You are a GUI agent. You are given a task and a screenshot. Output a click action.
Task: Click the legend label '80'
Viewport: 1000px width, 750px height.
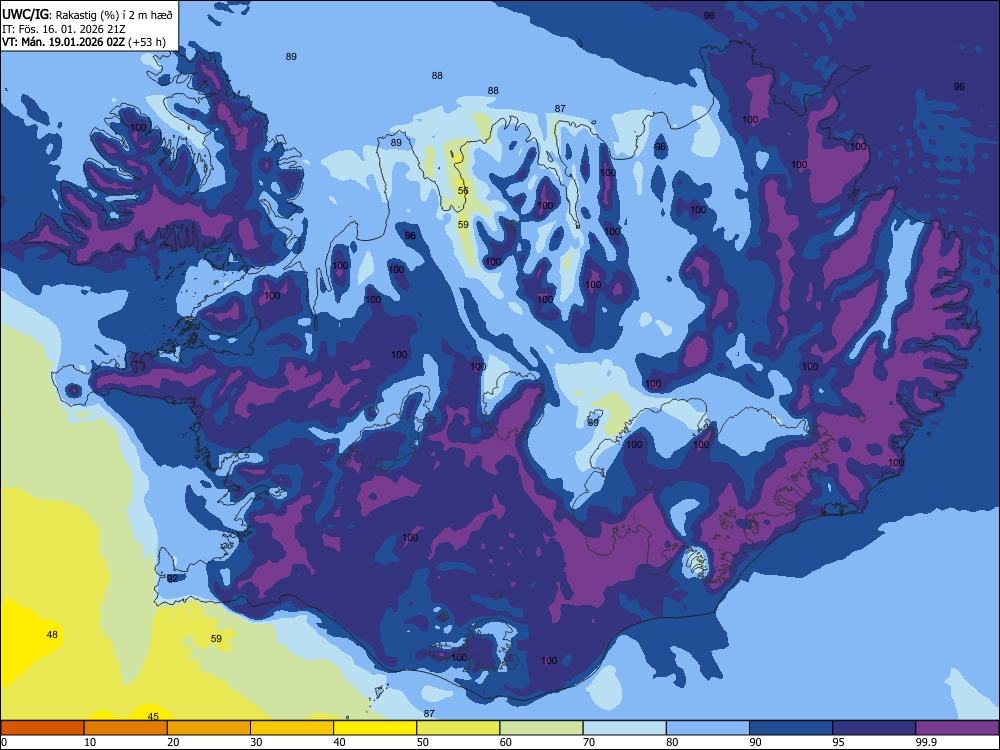tap(672, 742)
